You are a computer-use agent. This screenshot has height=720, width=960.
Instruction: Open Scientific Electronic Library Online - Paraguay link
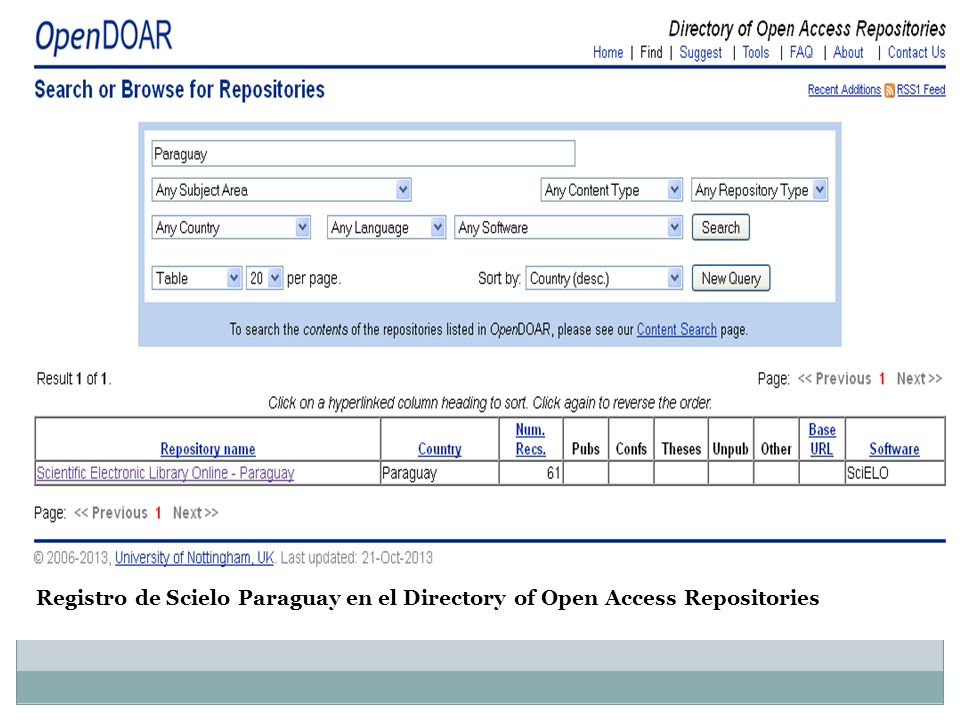(165, 473)
